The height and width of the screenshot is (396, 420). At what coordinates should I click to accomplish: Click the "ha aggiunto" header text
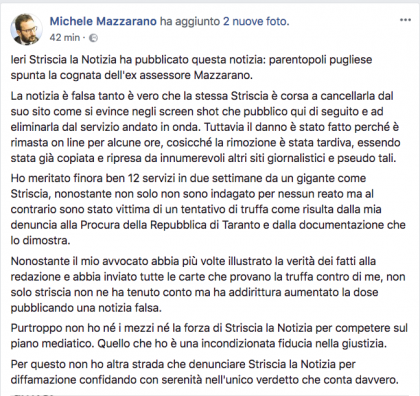[x=190, y=21]
